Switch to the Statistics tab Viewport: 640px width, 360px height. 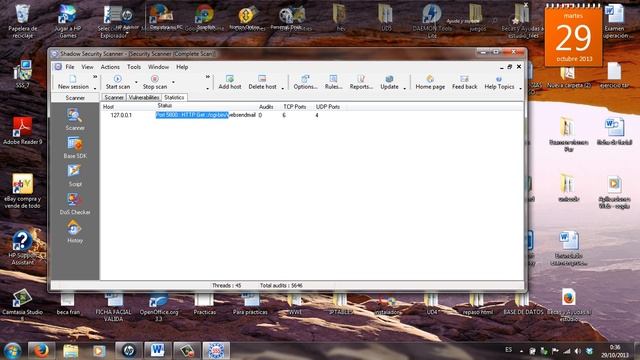pyautogui.click(x=174, y=97)
